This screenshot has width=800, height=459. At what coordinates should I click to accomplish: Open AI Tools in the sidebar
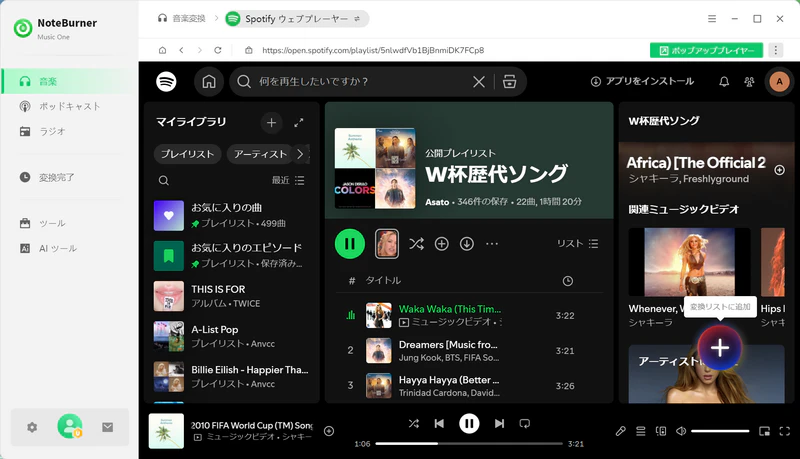click(69, 248)
